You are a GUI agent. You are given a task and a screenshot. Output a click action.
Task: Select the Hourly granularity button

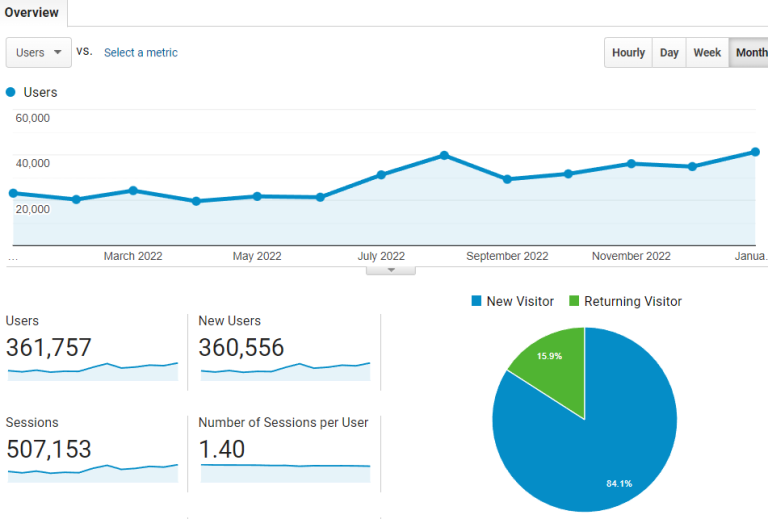pos(628,53)
